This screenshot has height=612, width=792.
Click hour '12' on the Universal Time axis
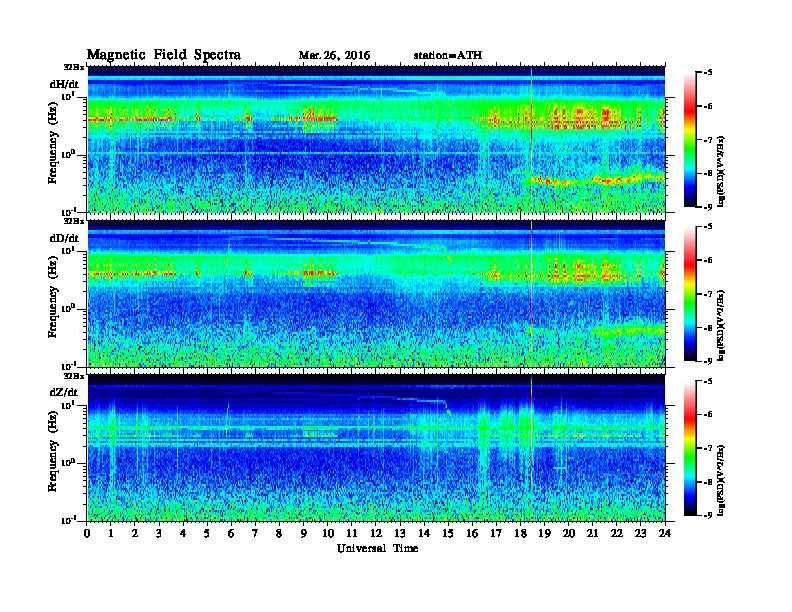coord(376,534)
